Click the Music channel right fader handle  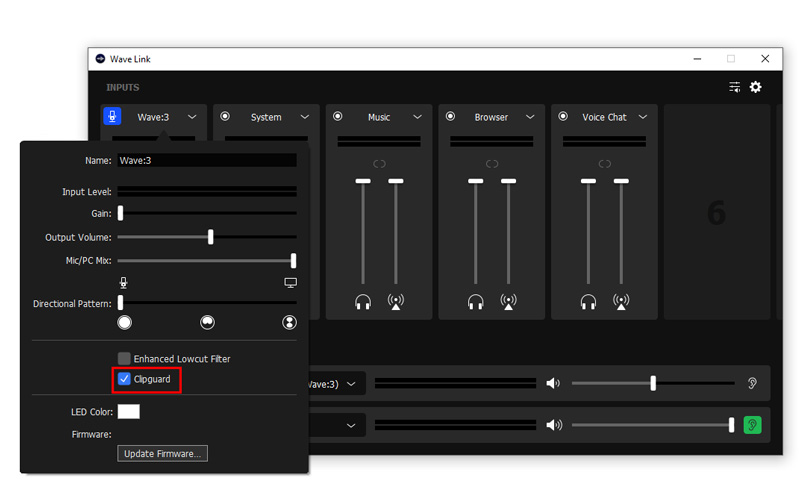[395, 181]
